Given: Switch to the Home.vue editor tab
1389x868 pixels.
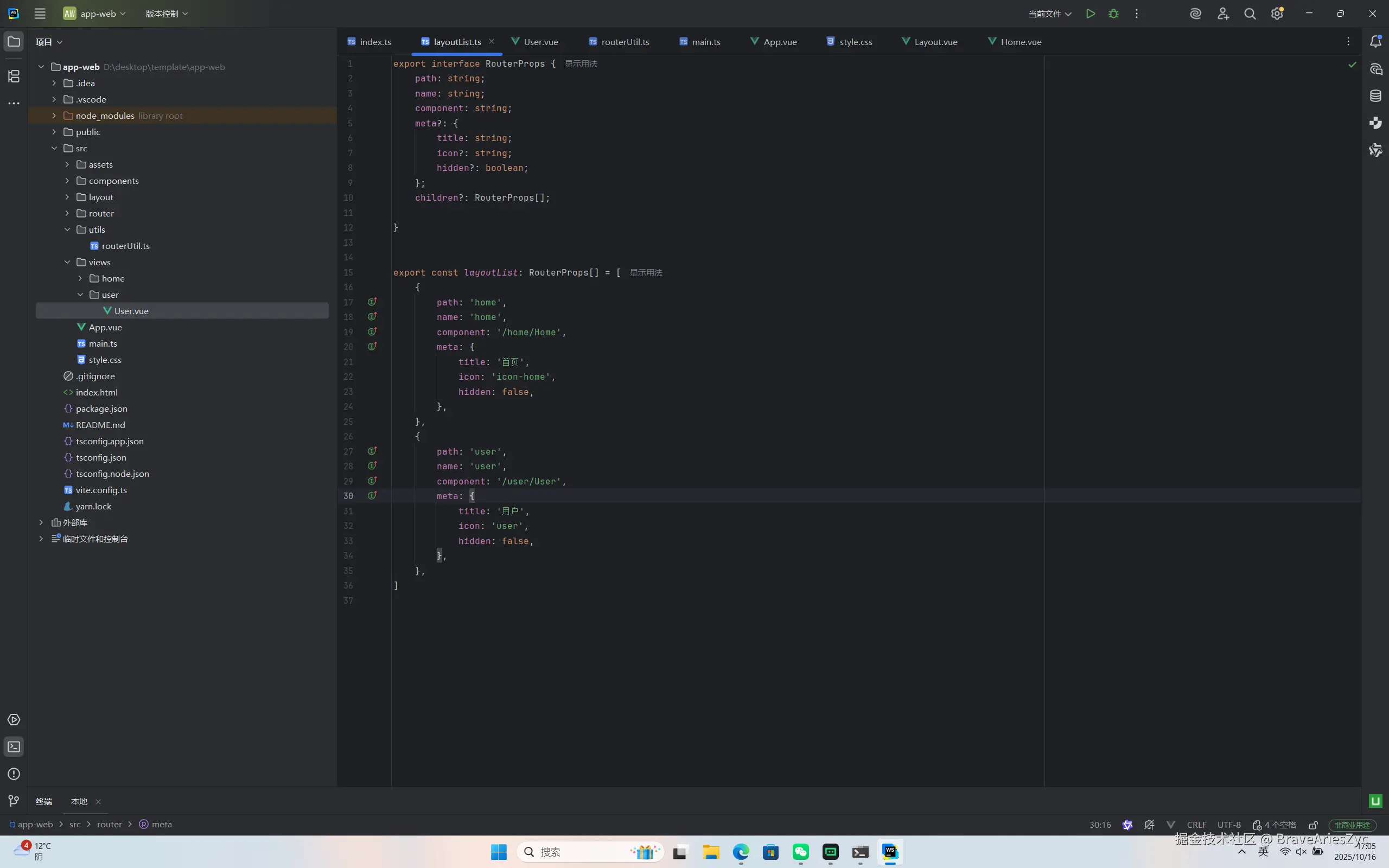Looking at the screenshot, I should pos(1020,42).
